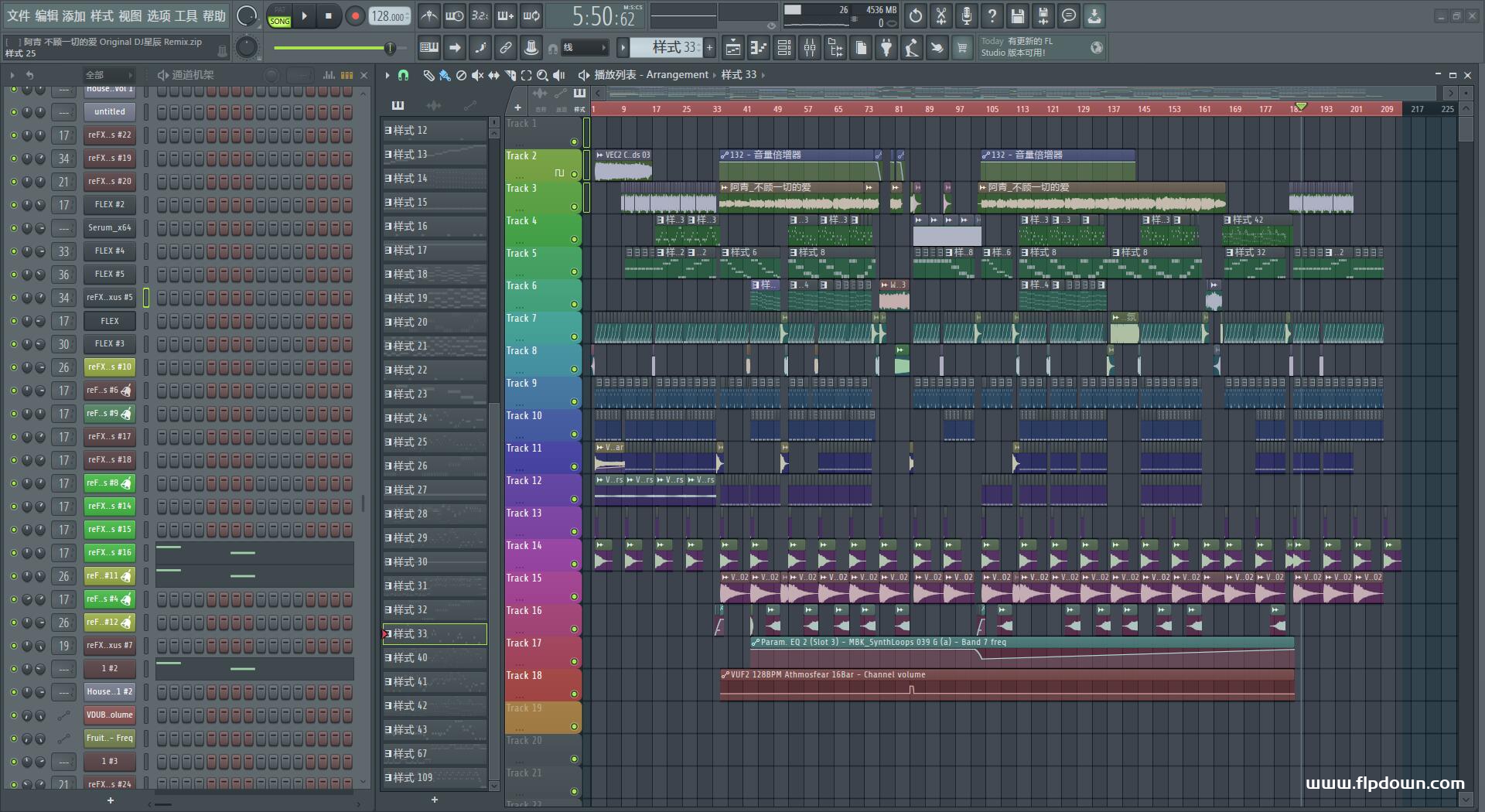Open channel rack options menu arrow
Image resolution: width=1485 pixels, height=812 pixels.
point(12,75)
